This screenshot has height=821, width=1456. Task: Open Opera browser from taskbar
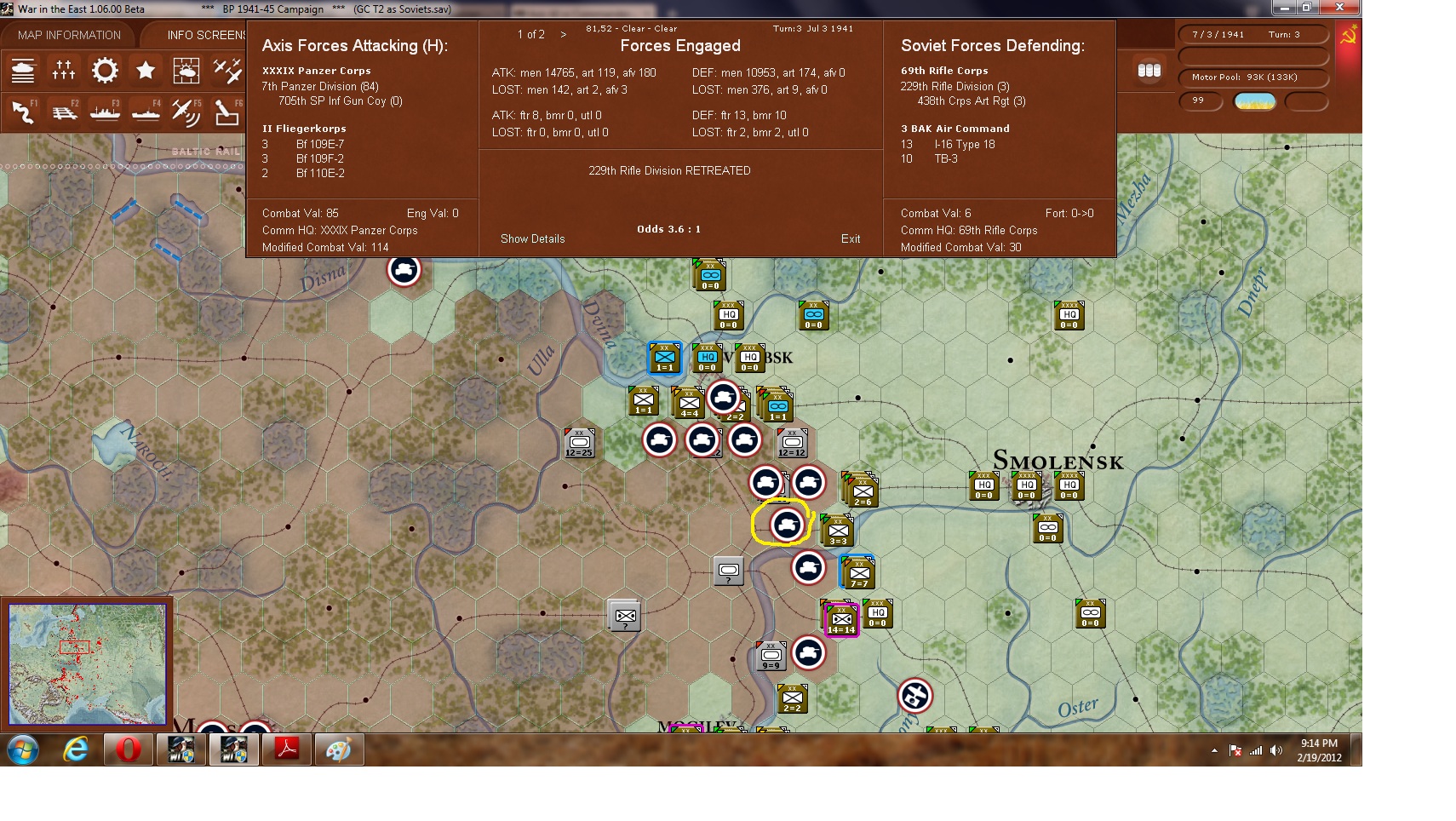129,749
